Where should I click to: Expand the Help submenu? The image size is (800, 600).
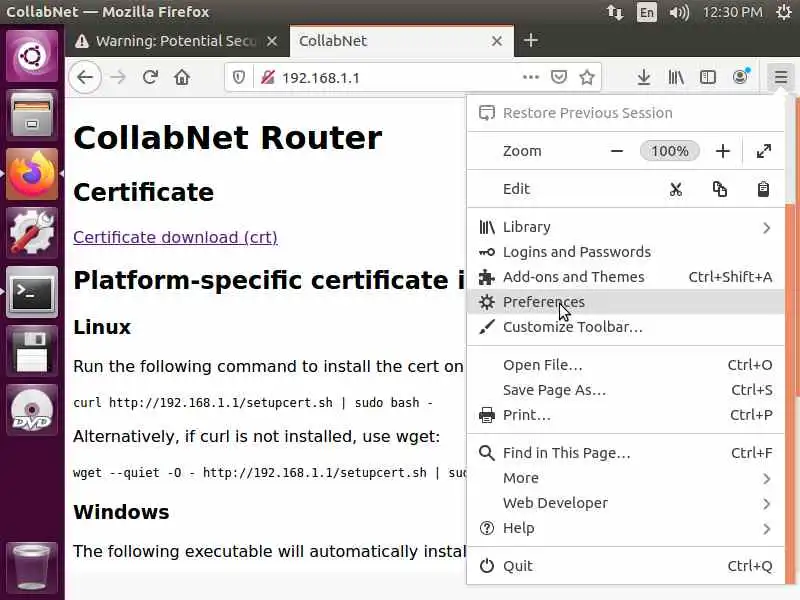coord(626,528)
